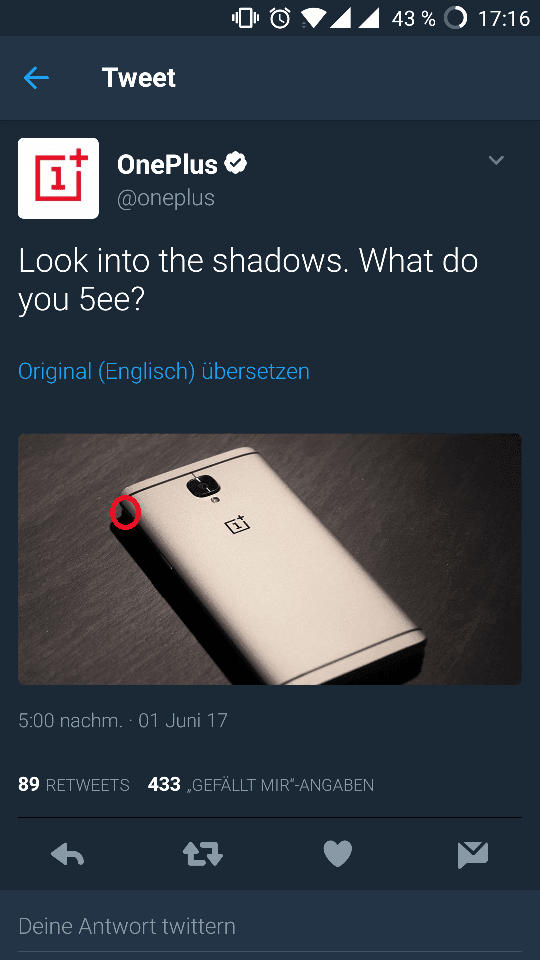Retweet this OnePlus tweet

click(203, 854)
